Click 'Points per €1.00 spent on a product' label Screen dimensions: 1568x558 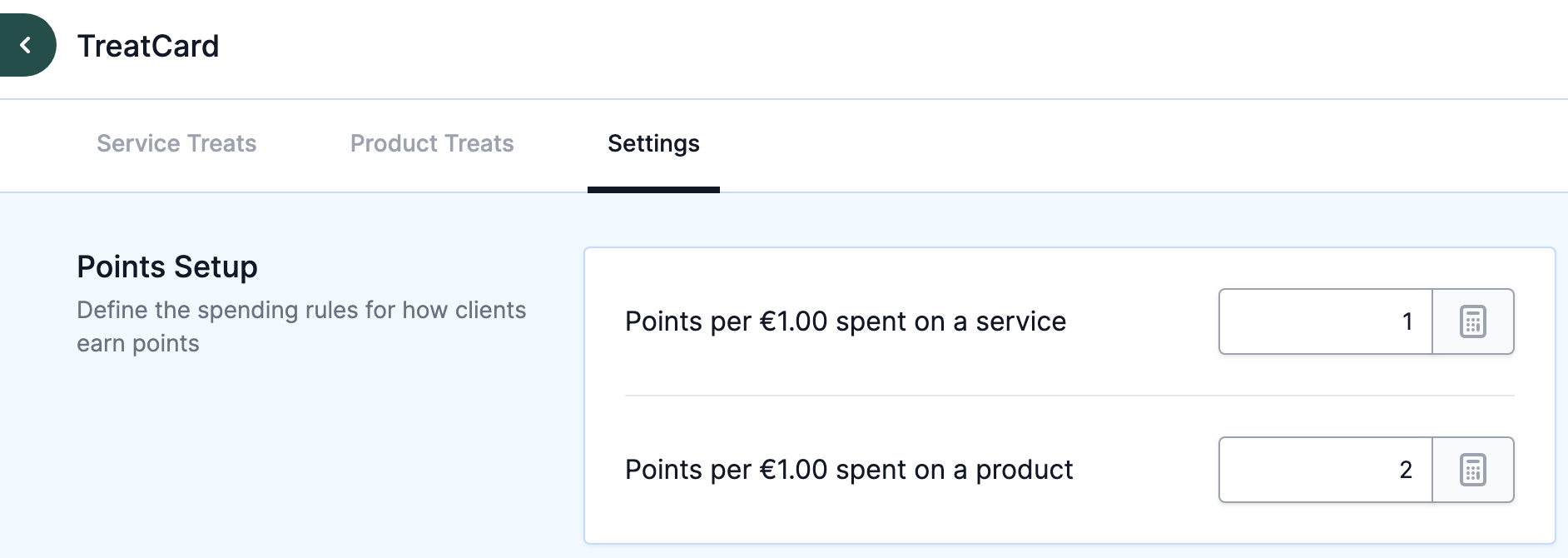click(849, 470)
